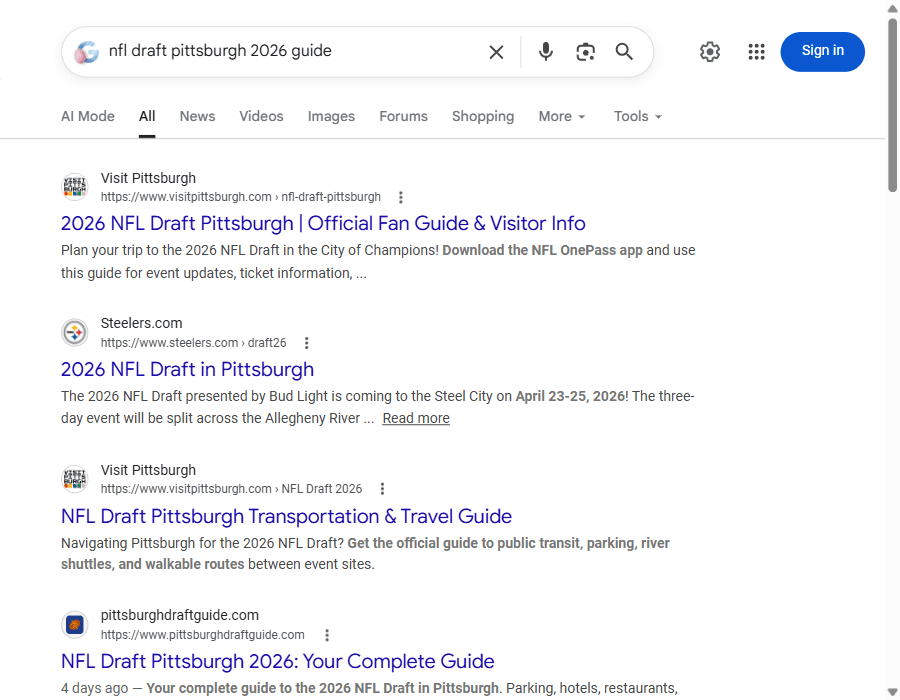Viewport: 900px width, 700px height.
Task: Click inside the search input field
Action: 280,51
